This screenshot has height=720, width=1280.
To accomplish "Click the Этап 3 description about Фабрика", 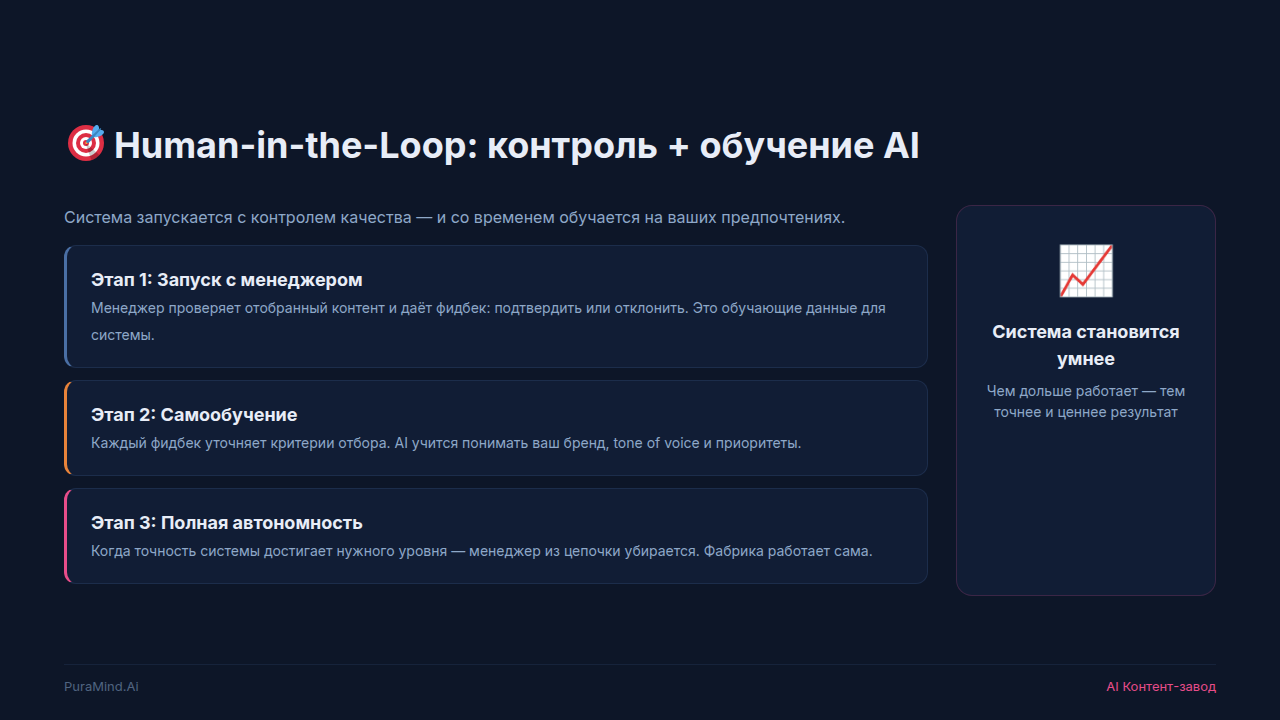I will [481, 550].
